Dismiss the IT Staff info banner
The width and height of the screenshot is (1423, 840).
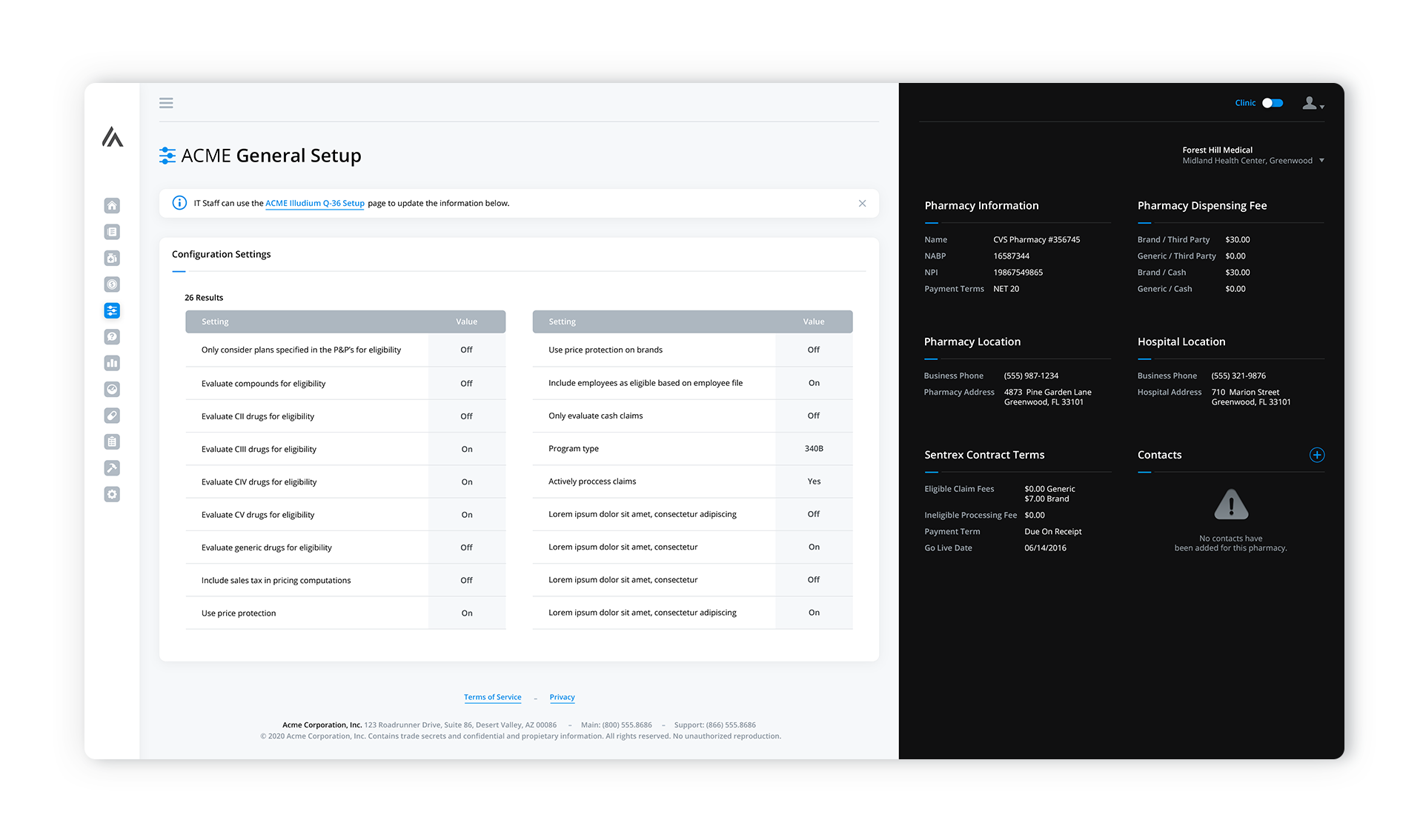(x=862, y=203)
